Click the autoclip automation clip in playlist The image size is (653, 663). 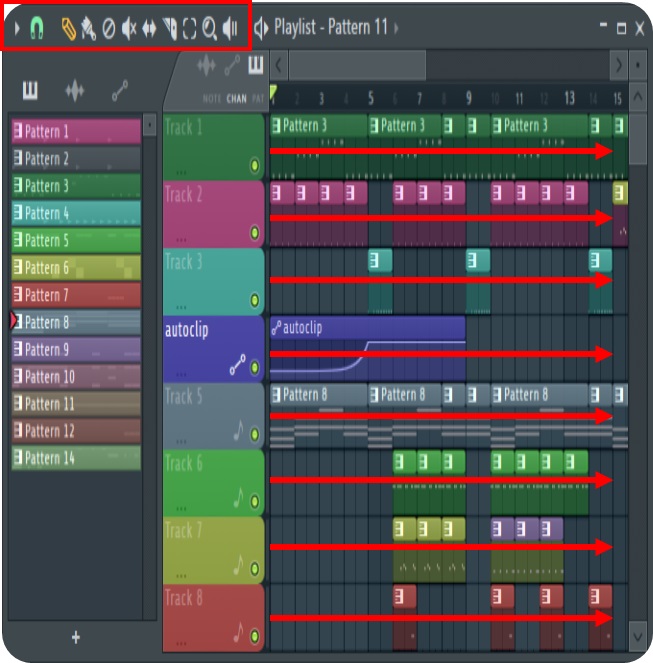(x=368, y=348)
